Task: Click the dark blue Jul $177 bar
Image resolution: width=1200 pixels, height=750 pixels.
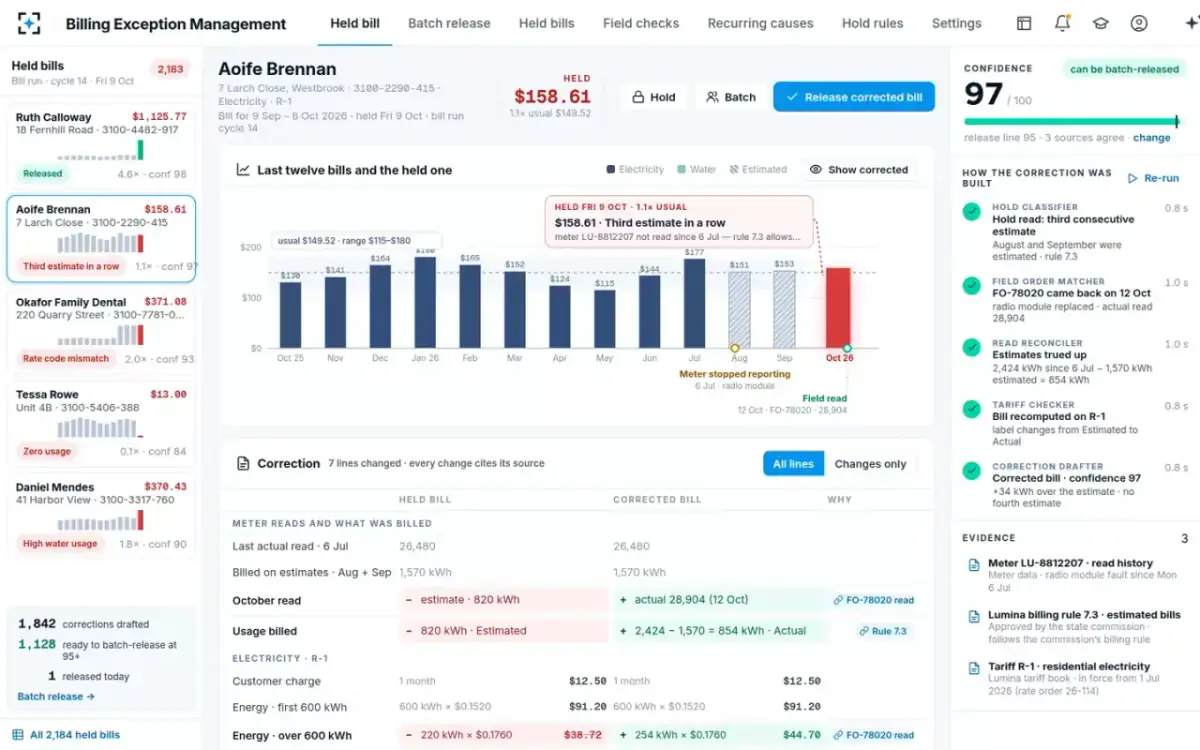Action: point(694,304)
